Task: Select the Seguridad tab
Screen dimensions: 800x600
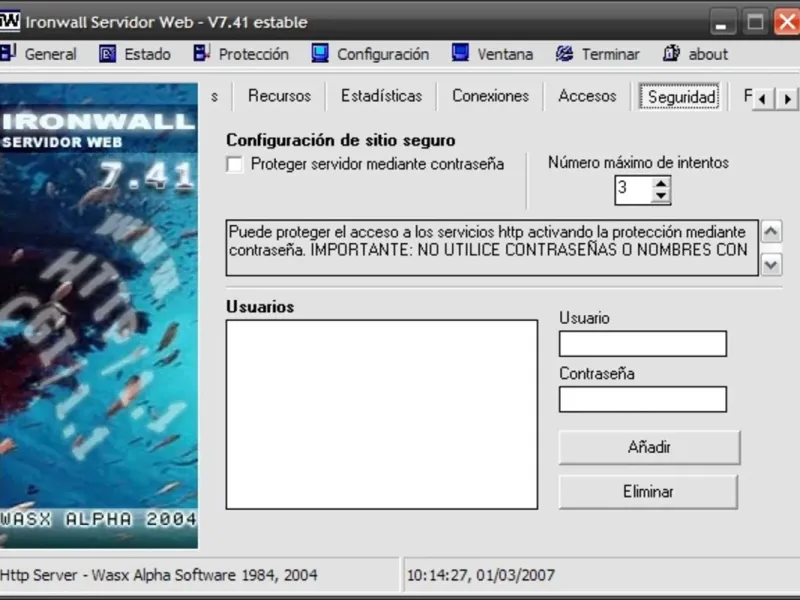Action: click(681, 96)
